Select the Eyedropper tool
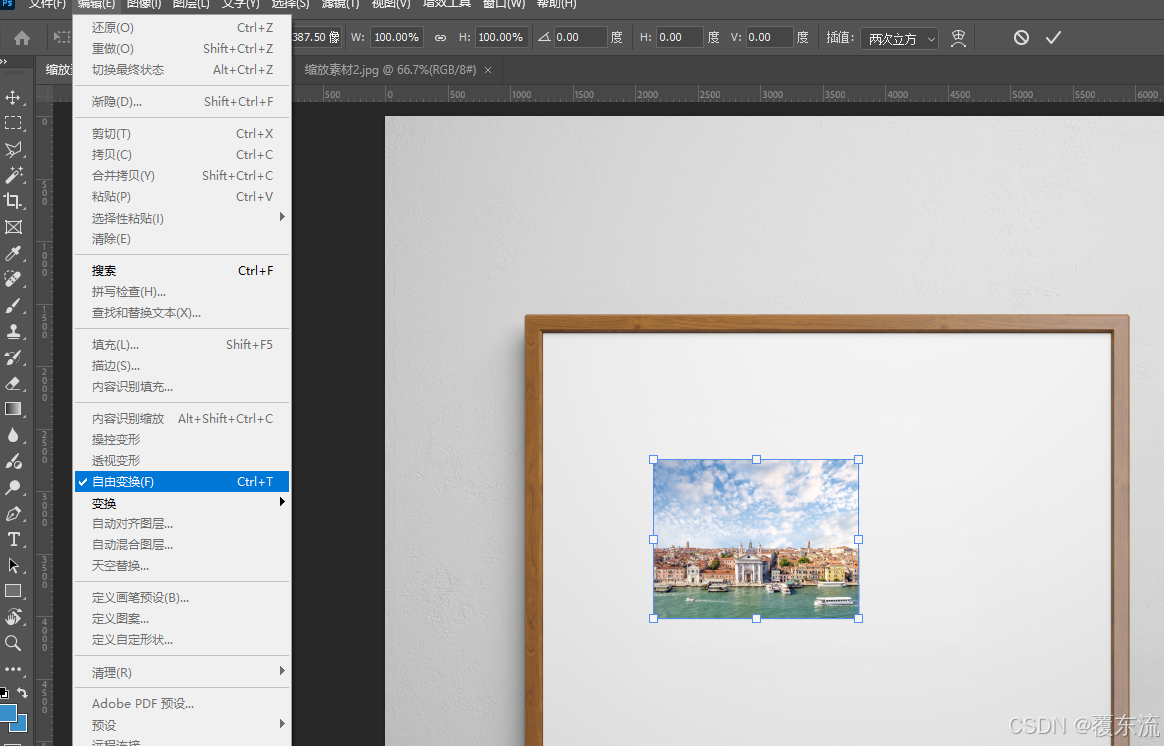The height and width of the screenshot is (746, 1164). pyautogui.click(x=13, y=253)
